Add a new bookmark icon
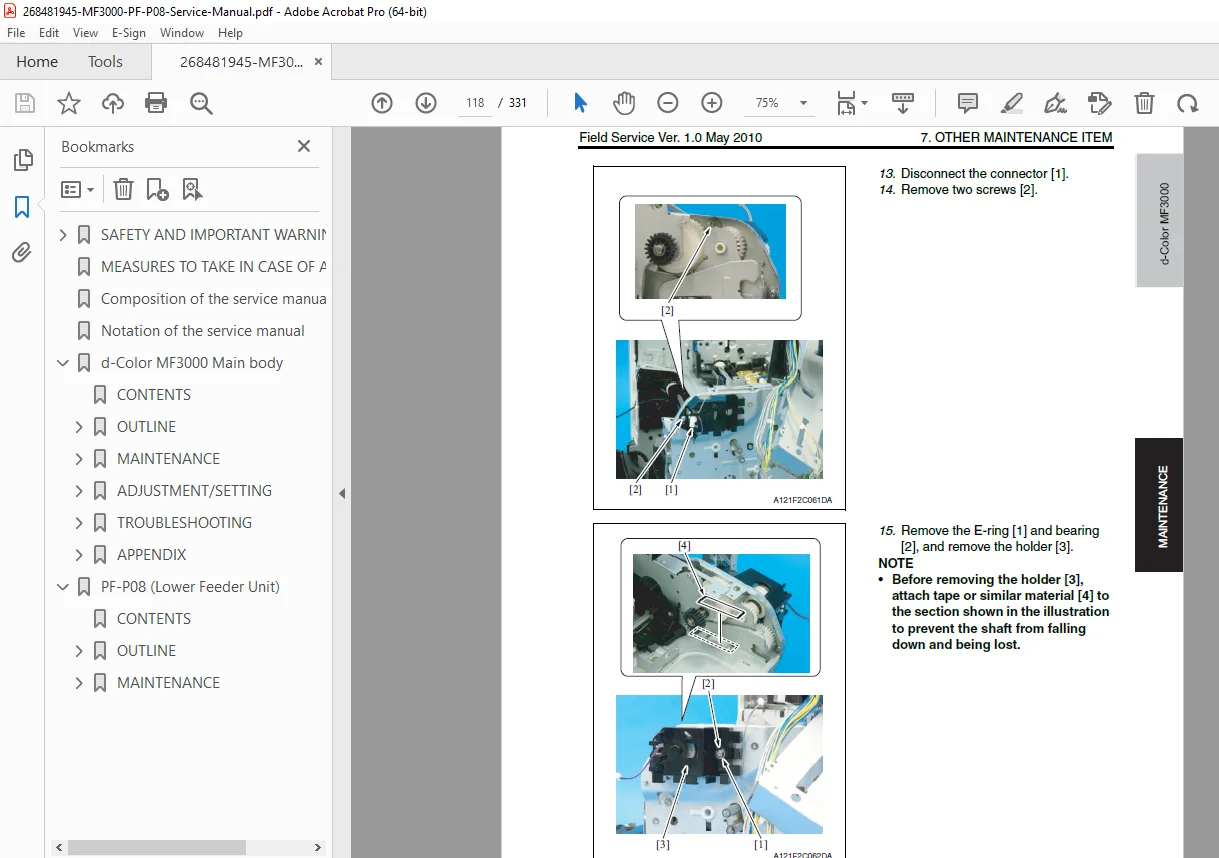Viewport: 1219px width, 858px height. click(158, 189)
